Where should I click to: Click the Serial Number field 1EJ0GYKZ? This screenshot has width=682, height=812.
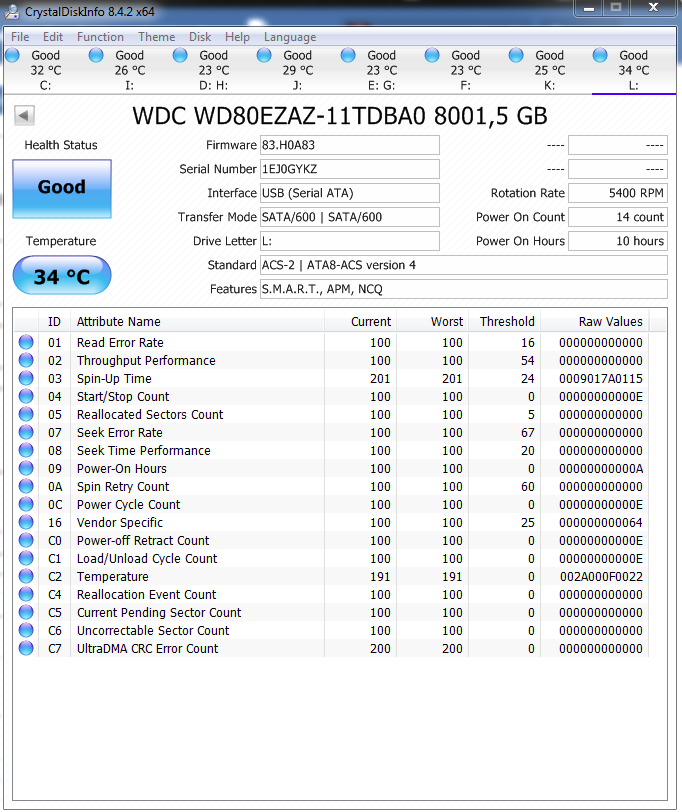click(350, 169)
